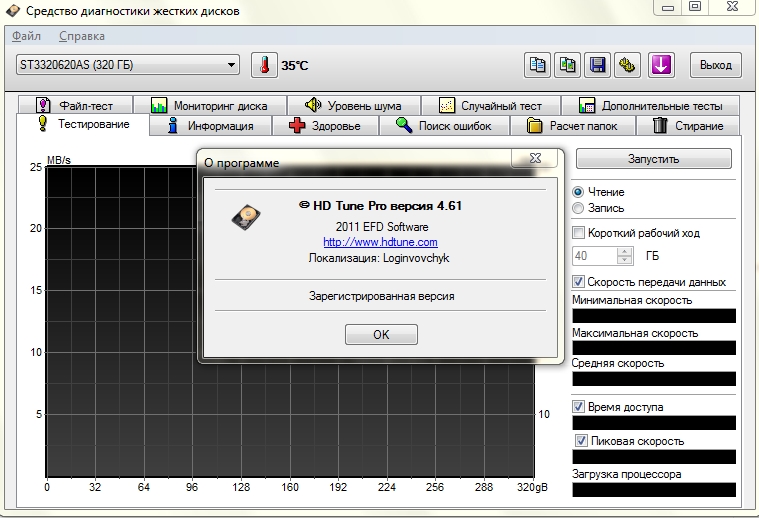
Task: Uncheck Скорость передачи данных checkbox
Action: [578, 282]
